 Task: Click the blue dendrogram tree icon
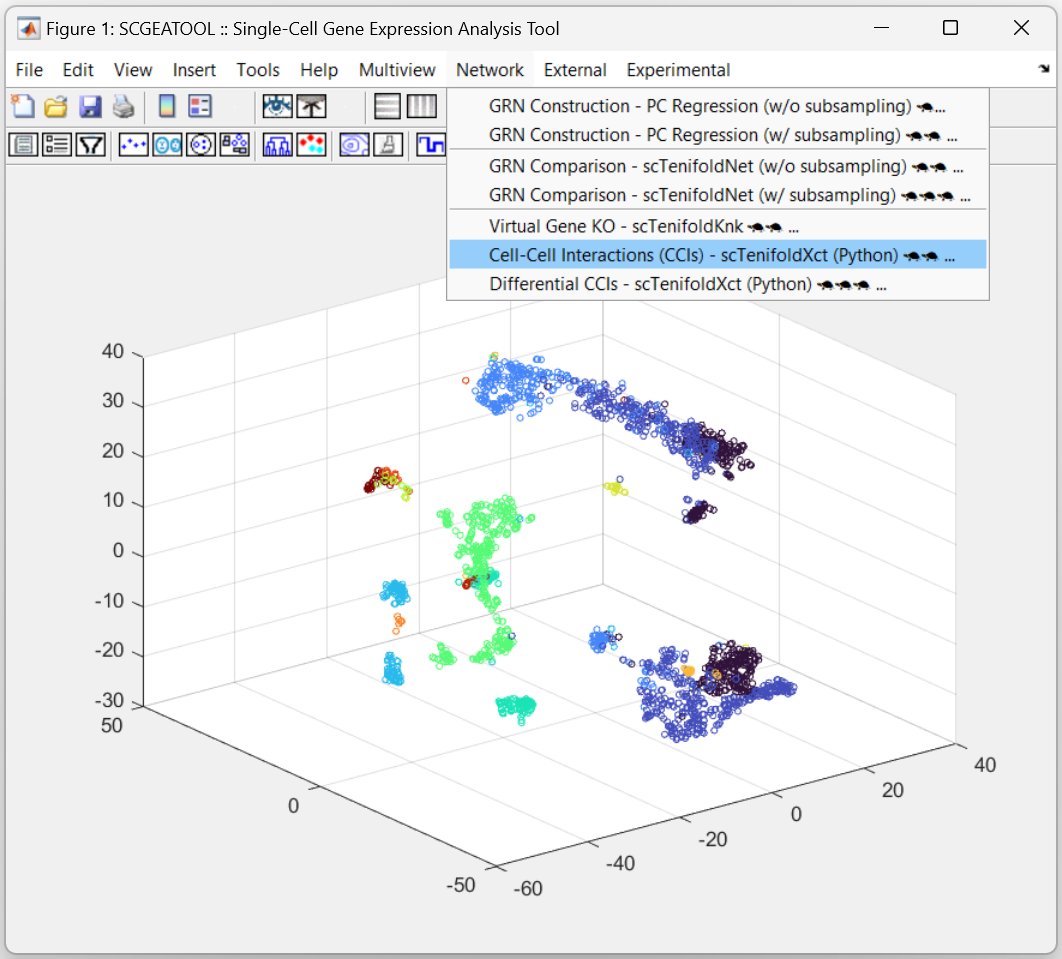278,145
